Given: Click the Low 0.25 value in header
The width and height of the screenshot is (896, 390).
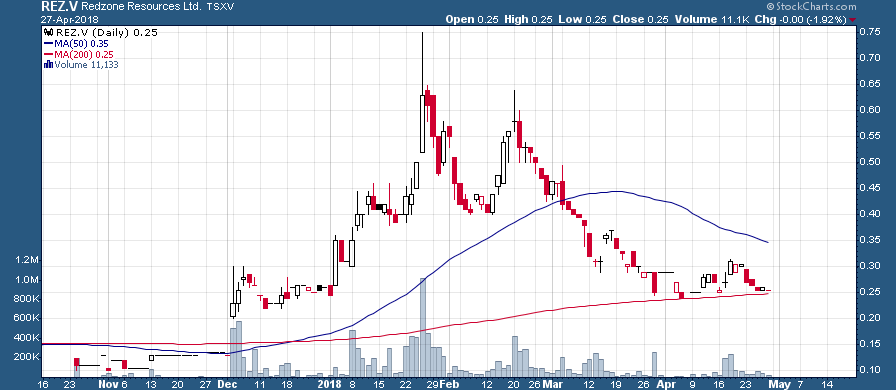Looking at the screenshot, I should point(583,19).
